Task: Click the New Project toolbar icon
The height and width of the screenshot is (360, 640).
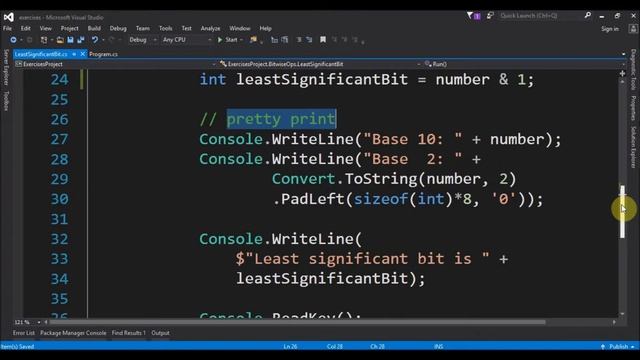Action: coord(43,40)
